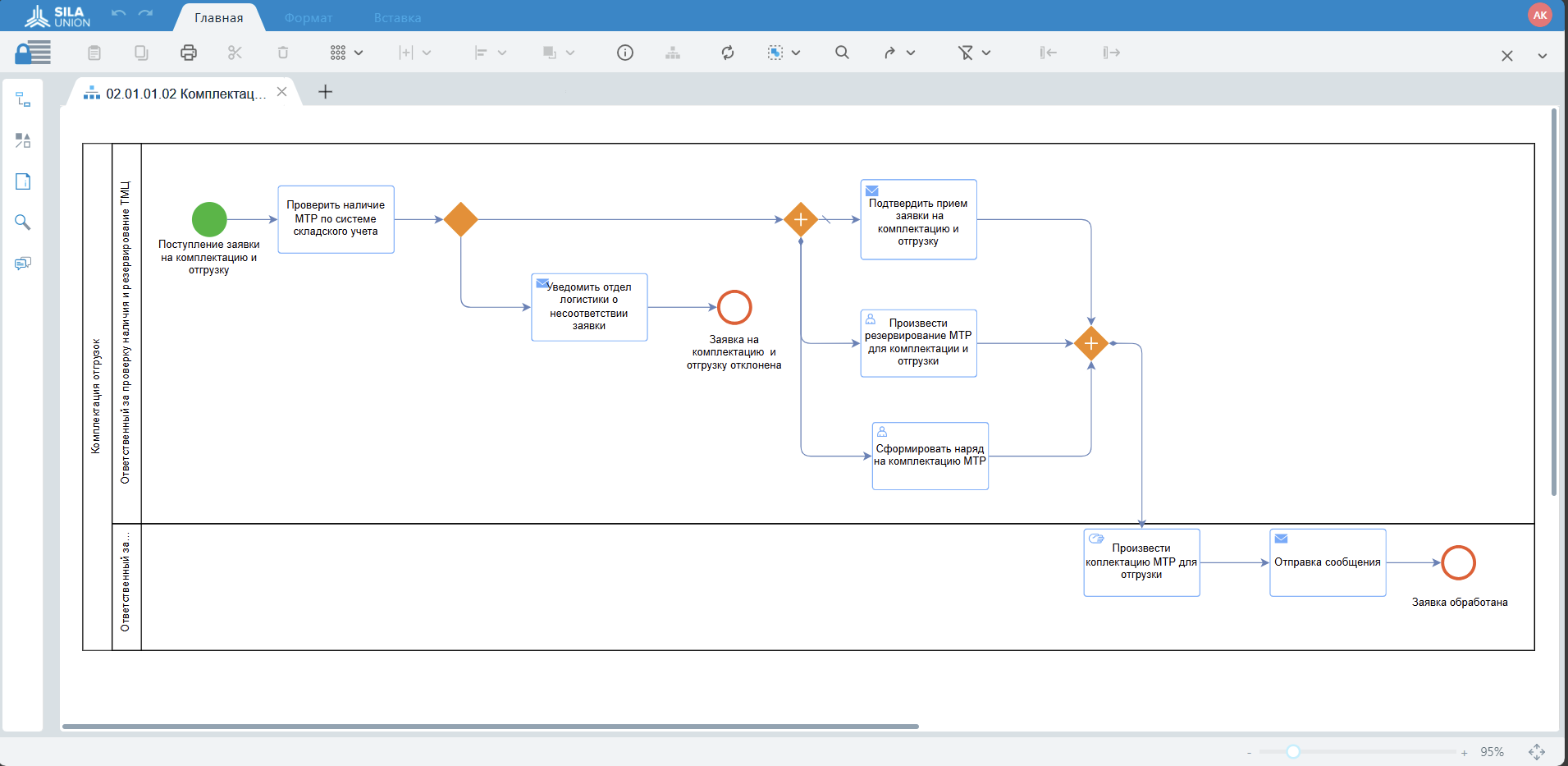1568x766 pixels.
Task: Expand the selection mode dropdown arrow
Action: [796, 53]
